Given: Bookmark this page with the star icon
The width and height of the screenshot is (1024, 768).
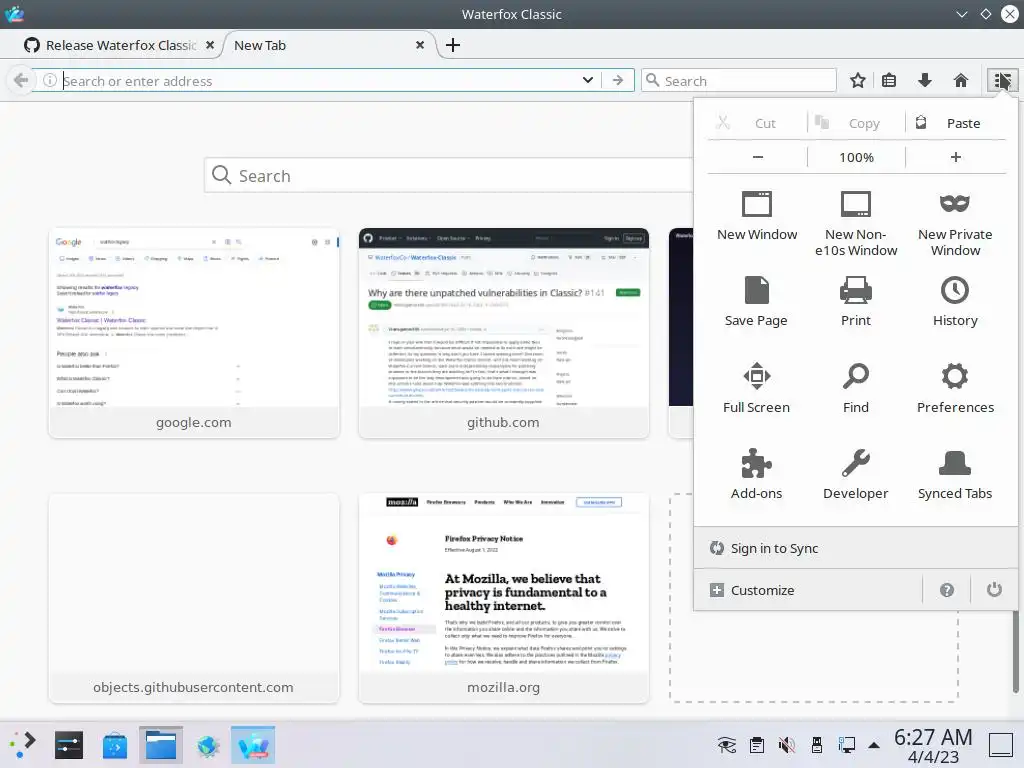Looking at the screenshot, I should tap(857, 81).
